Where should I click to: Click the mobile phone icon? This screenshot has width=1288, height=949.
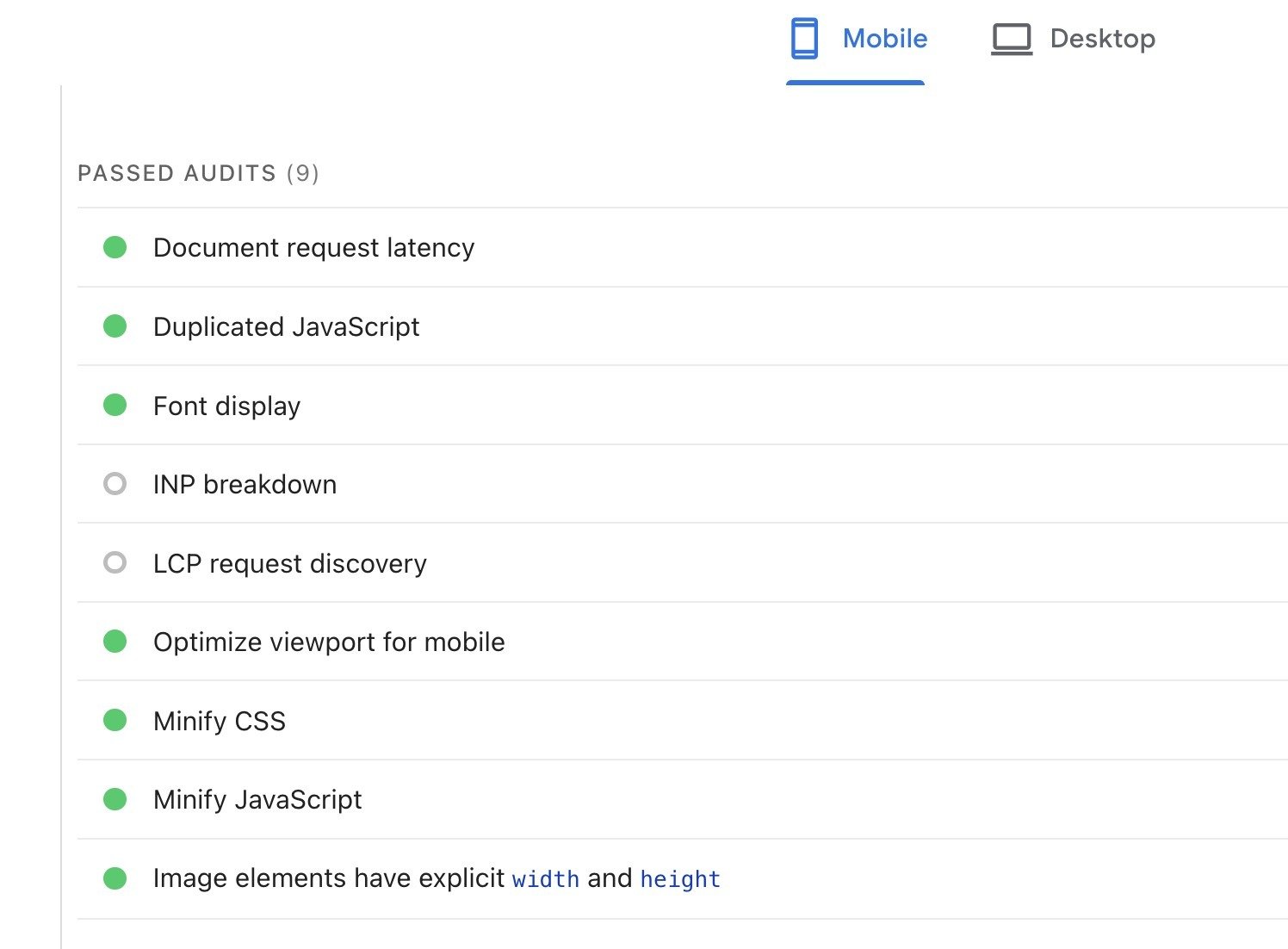pos(804,39)
